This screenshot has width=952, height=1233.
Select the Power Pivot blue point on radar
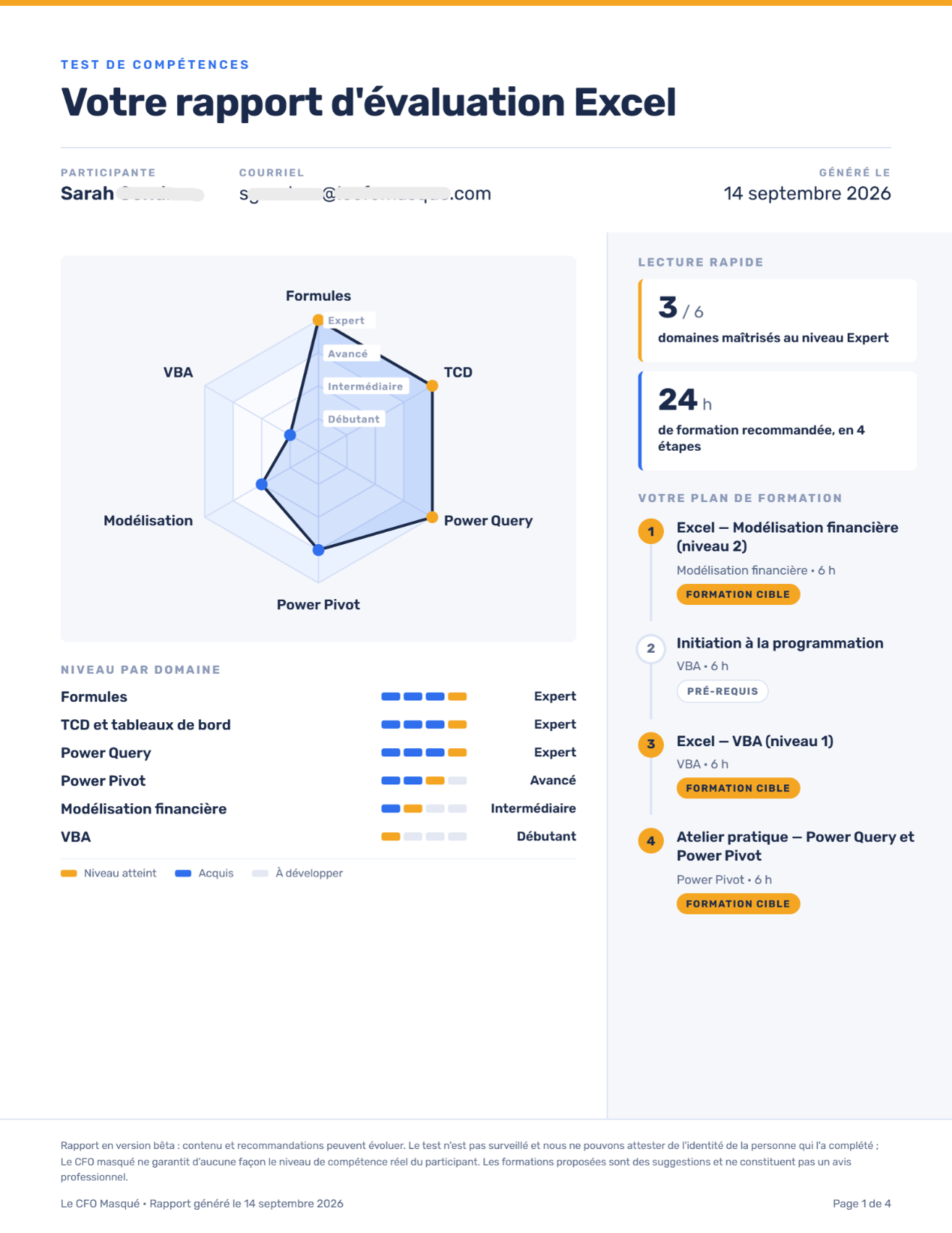pos(318,551)
